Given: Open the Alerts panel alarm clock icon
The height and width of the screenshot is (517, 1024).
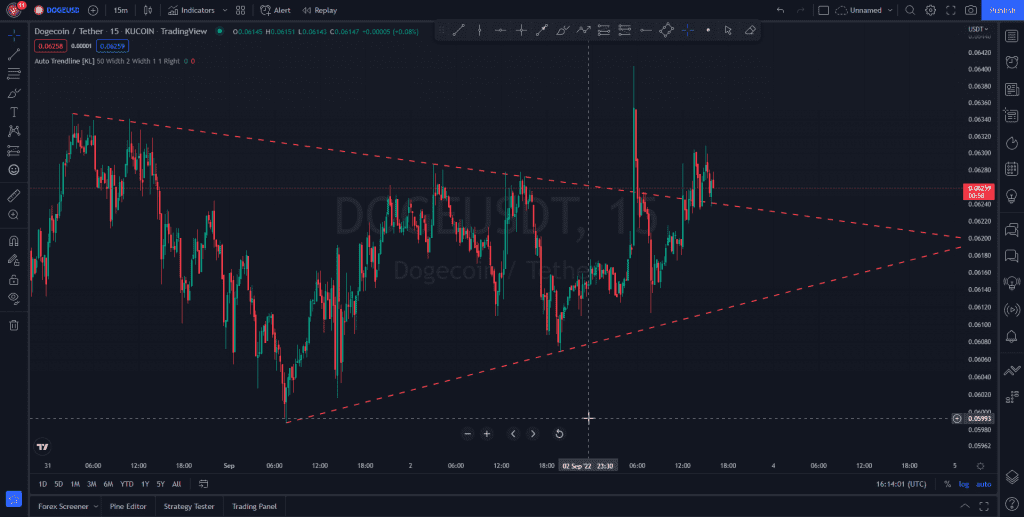Looking at the screenshot, I should 1011,62.
